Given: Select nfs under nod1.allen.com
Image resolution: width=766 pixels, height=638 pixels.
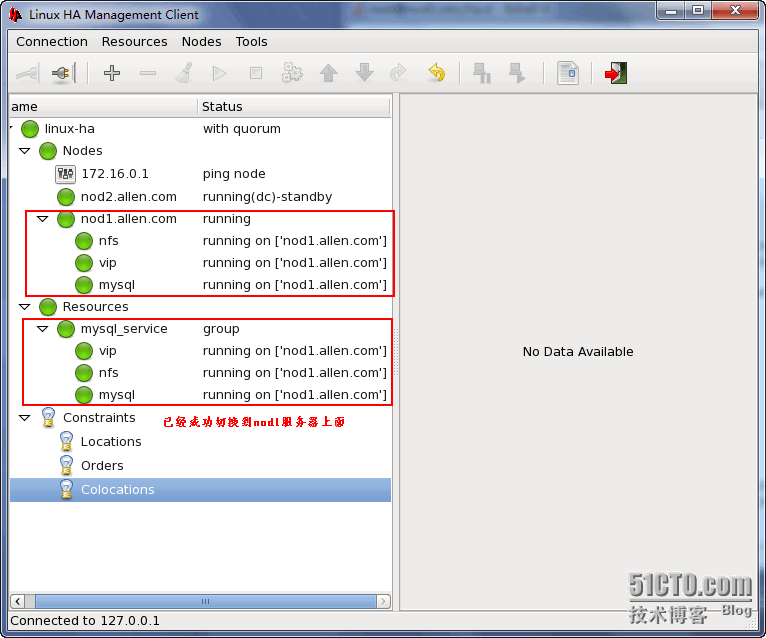Looking at the screenshot, I should coord(200,241).
